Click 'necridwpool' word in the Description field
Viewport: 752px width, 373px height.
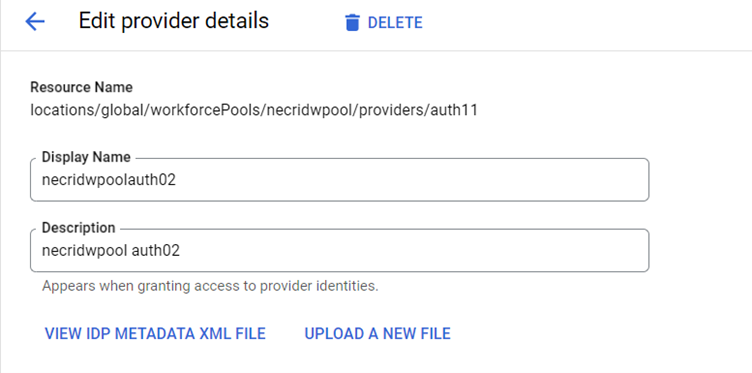tap(85, 250)
